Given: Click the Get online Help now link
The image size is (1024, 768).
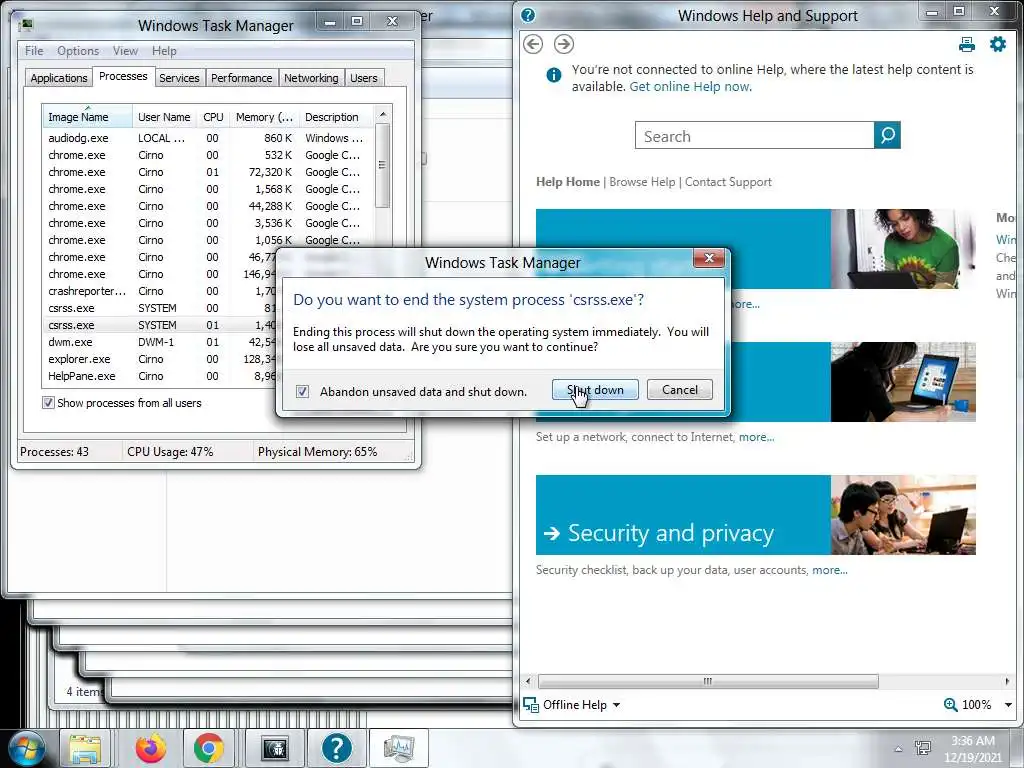Looking at the screenshot, I should (690, 86).
